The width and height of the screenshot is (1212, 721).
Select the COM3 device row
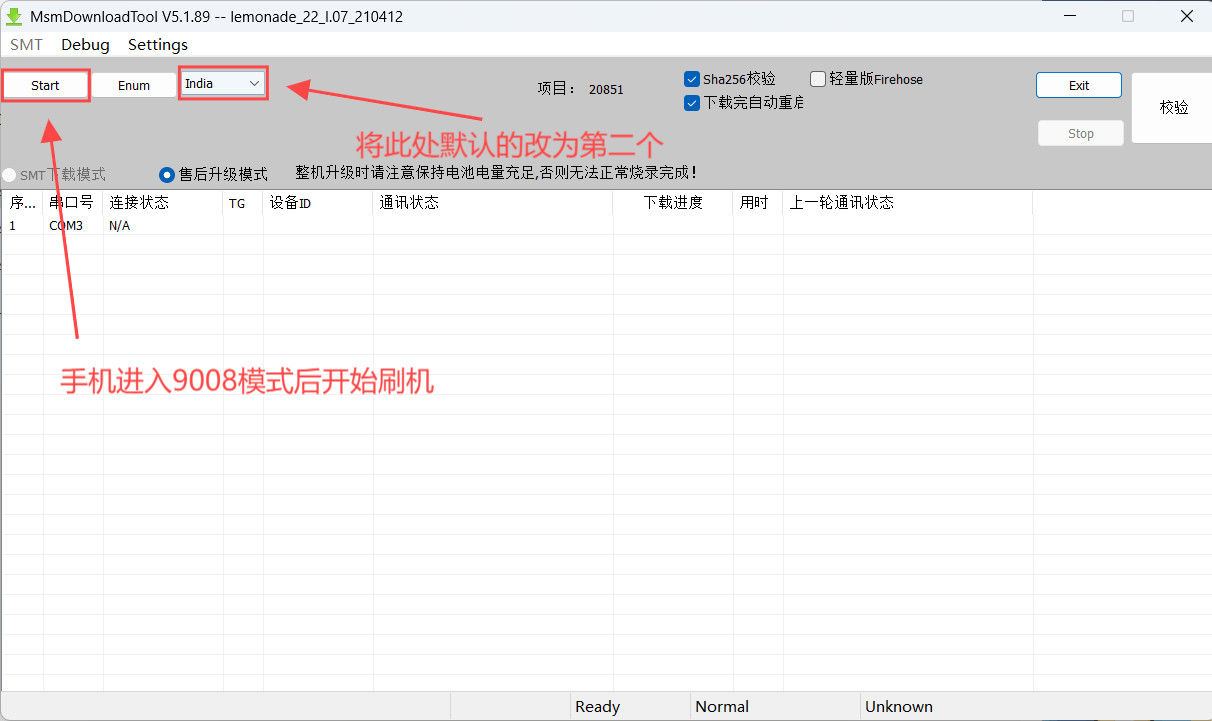point(66,226)
